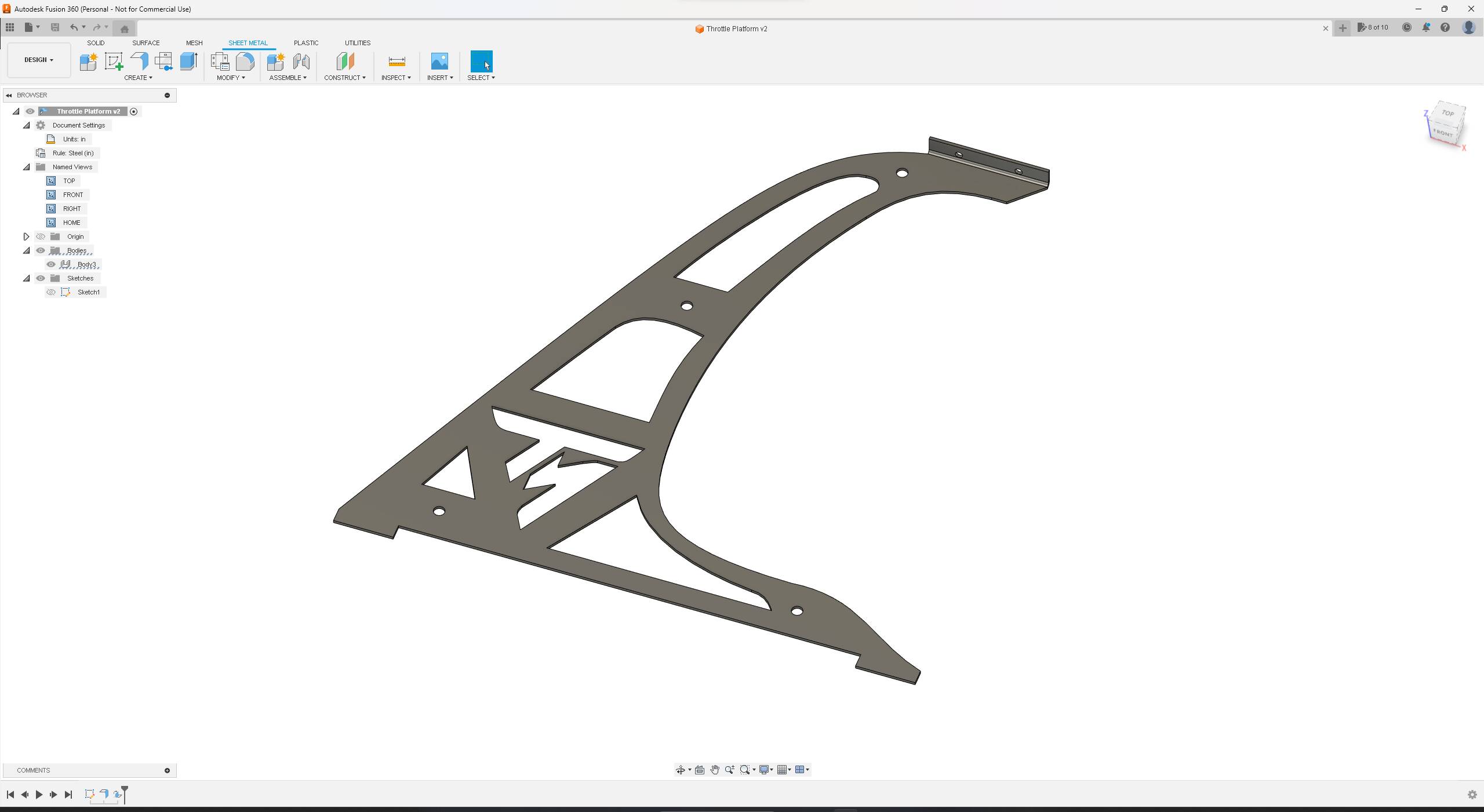Open the Sheet Metal Rules icon

220,61
